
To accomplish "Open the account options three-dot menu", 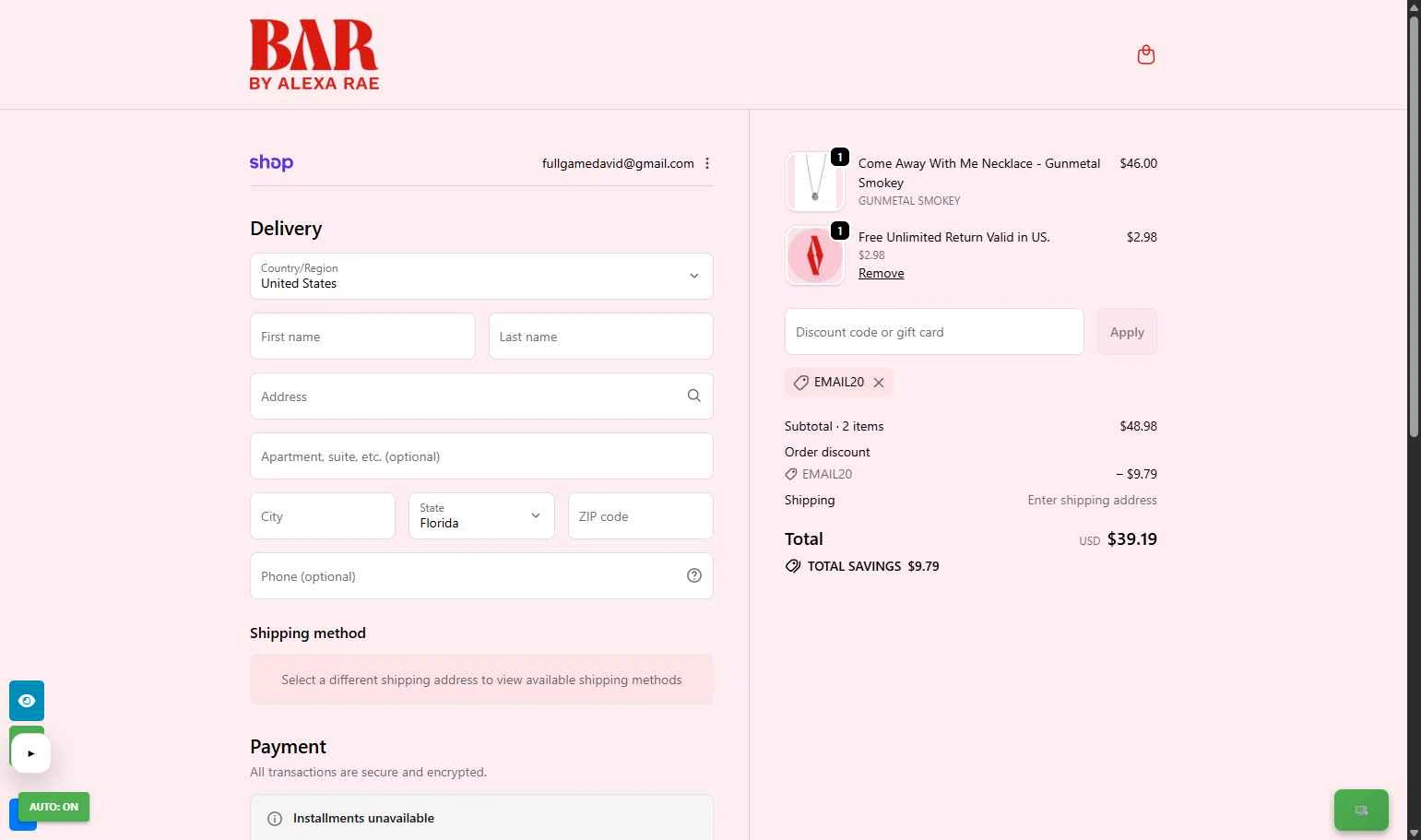I will click(x=707, y=163).
